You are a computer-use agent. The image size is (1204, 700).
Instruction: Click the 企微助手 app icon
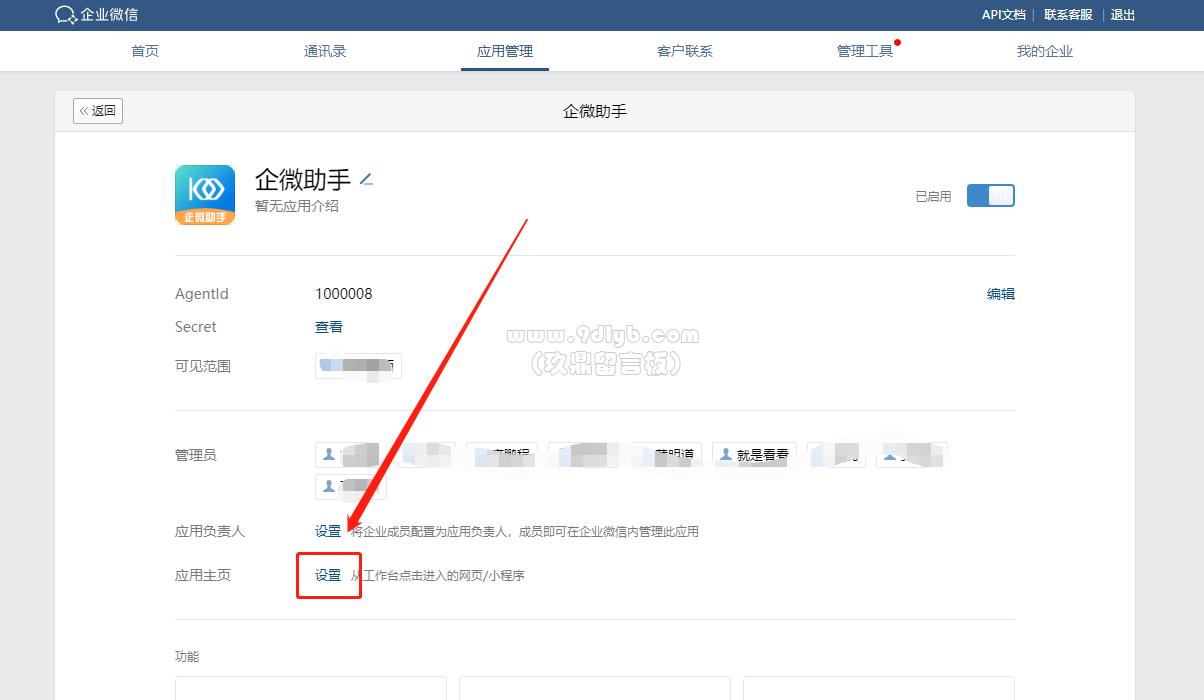pyautogui.click(x=205, y=195)
